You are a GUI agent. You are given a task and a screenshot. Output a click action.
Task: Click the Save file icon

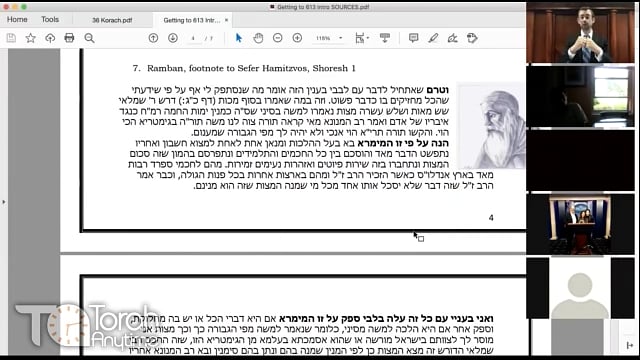pos(11,38)
